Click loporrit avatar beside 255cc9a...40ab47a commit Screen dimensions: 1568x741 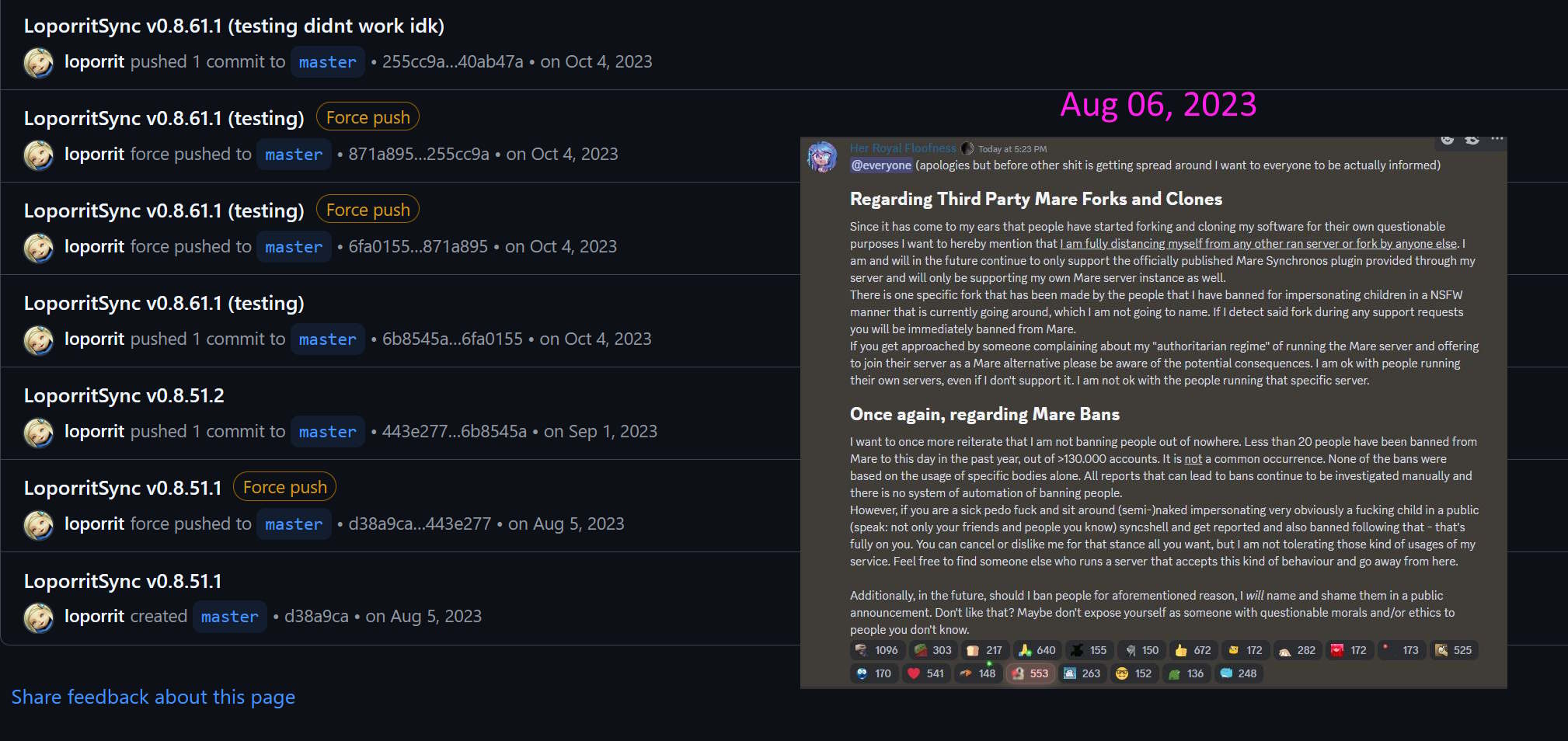tap(39, 63)
